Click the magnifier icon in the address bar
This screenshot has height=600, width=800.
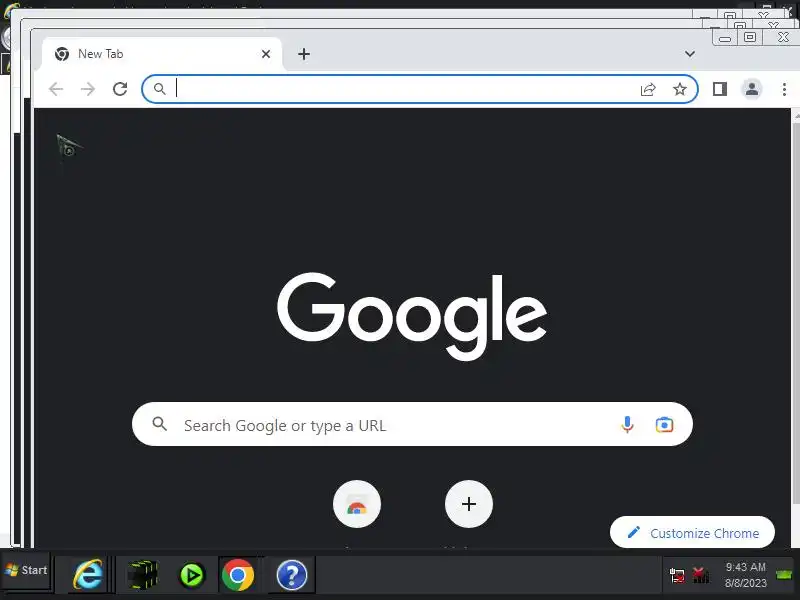160,89
